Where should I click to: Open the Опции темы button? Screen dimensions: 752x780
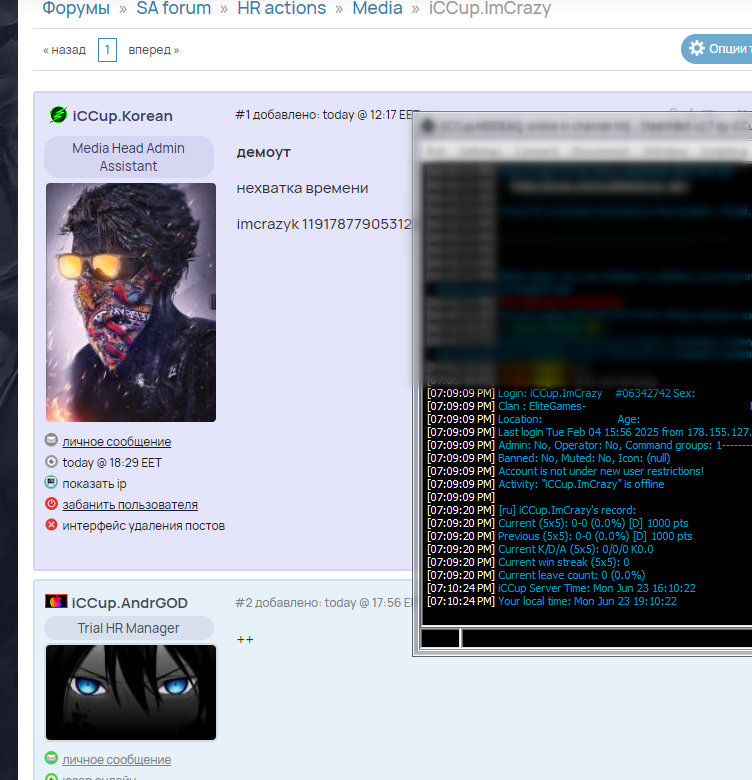717,49
